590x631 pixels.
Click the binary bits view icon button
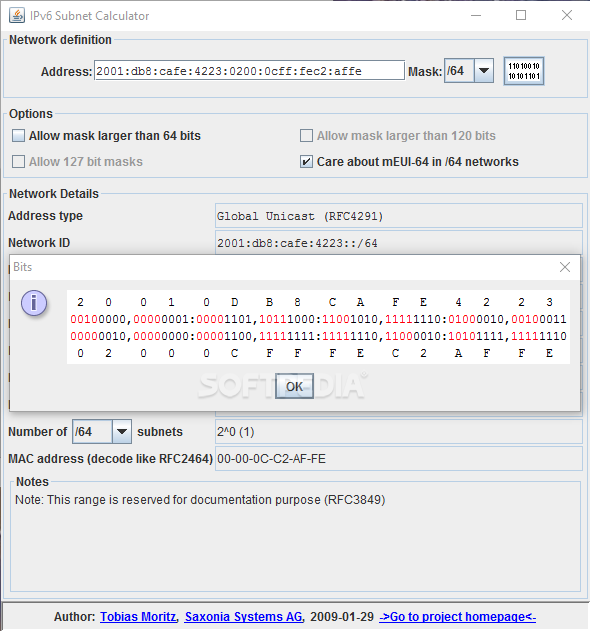(x=524, y=71)
